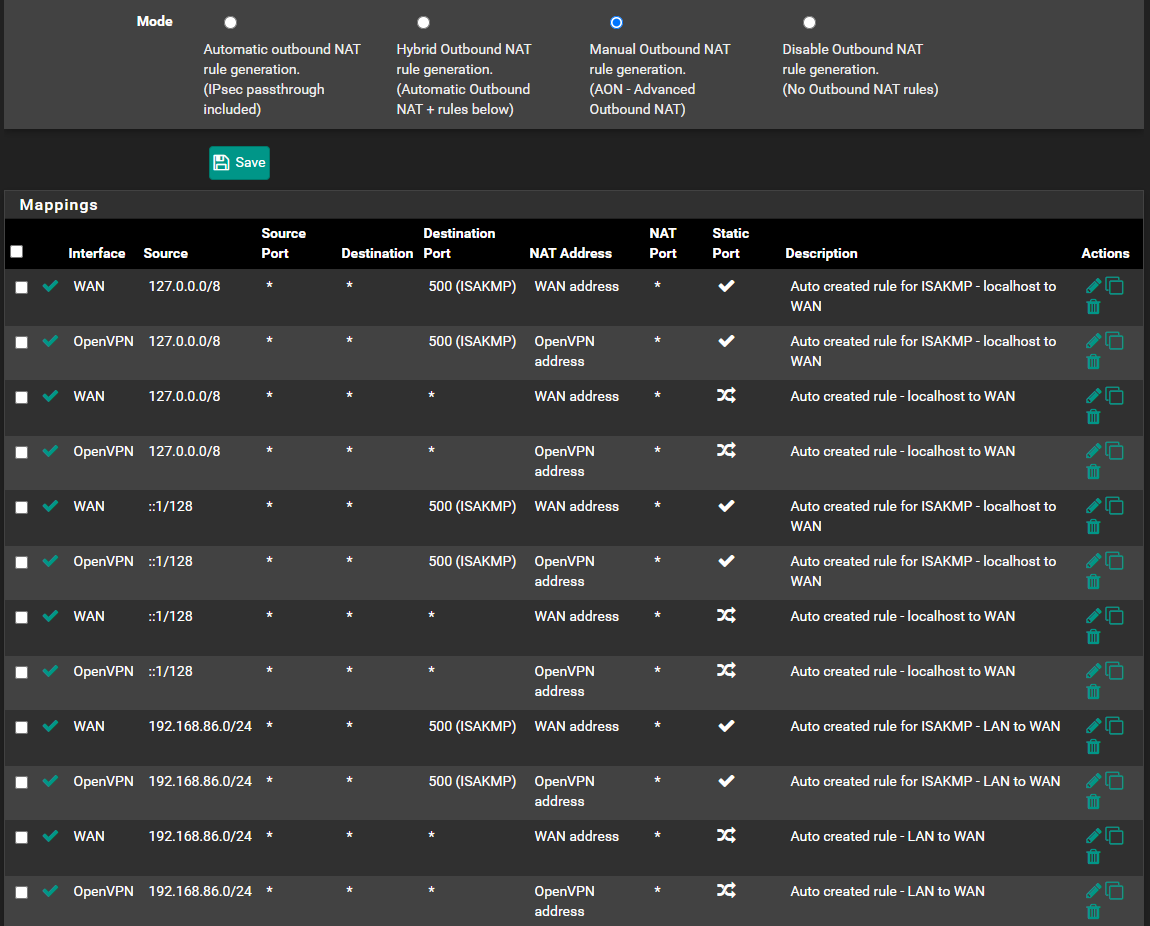Toggle enabled checkmark on WAN ::1/128 ISAKMP rule
This screenshot has height=926, width=1150.
[51, 506]
